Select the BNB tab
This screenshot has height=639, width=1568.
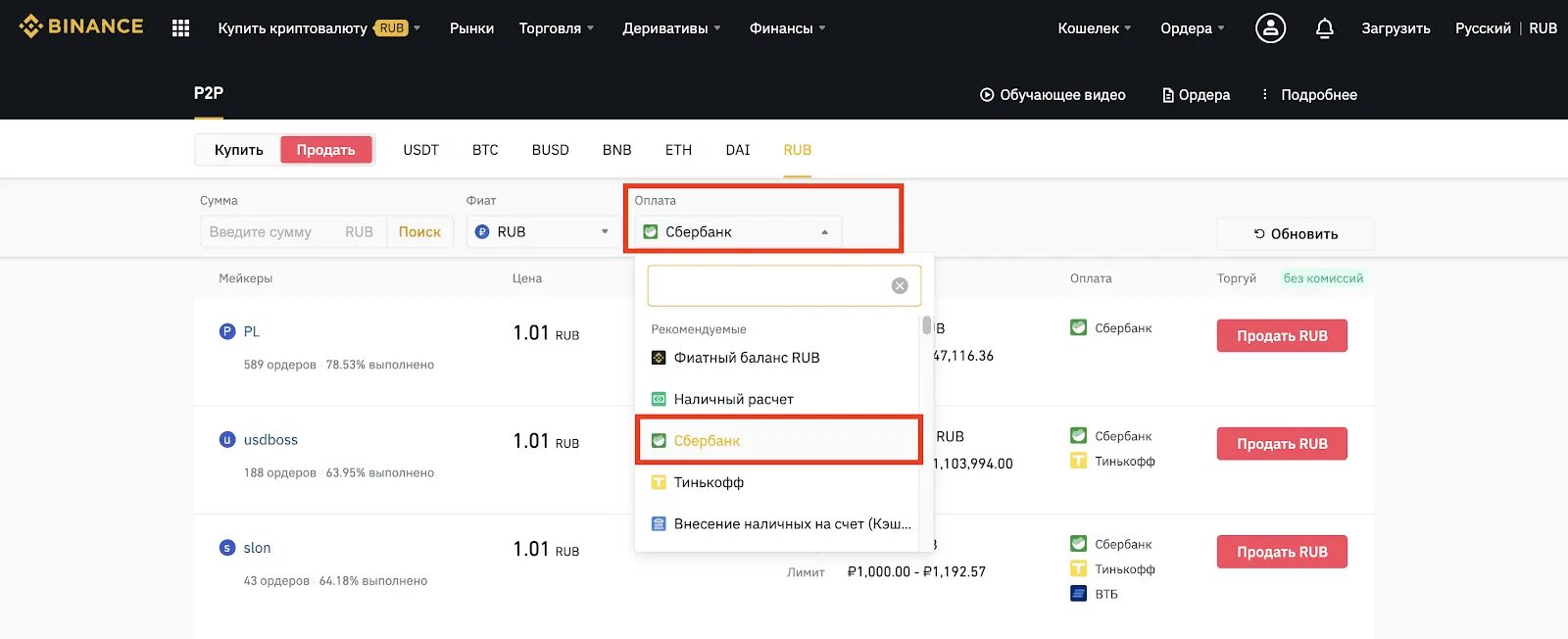coord(616,150)
